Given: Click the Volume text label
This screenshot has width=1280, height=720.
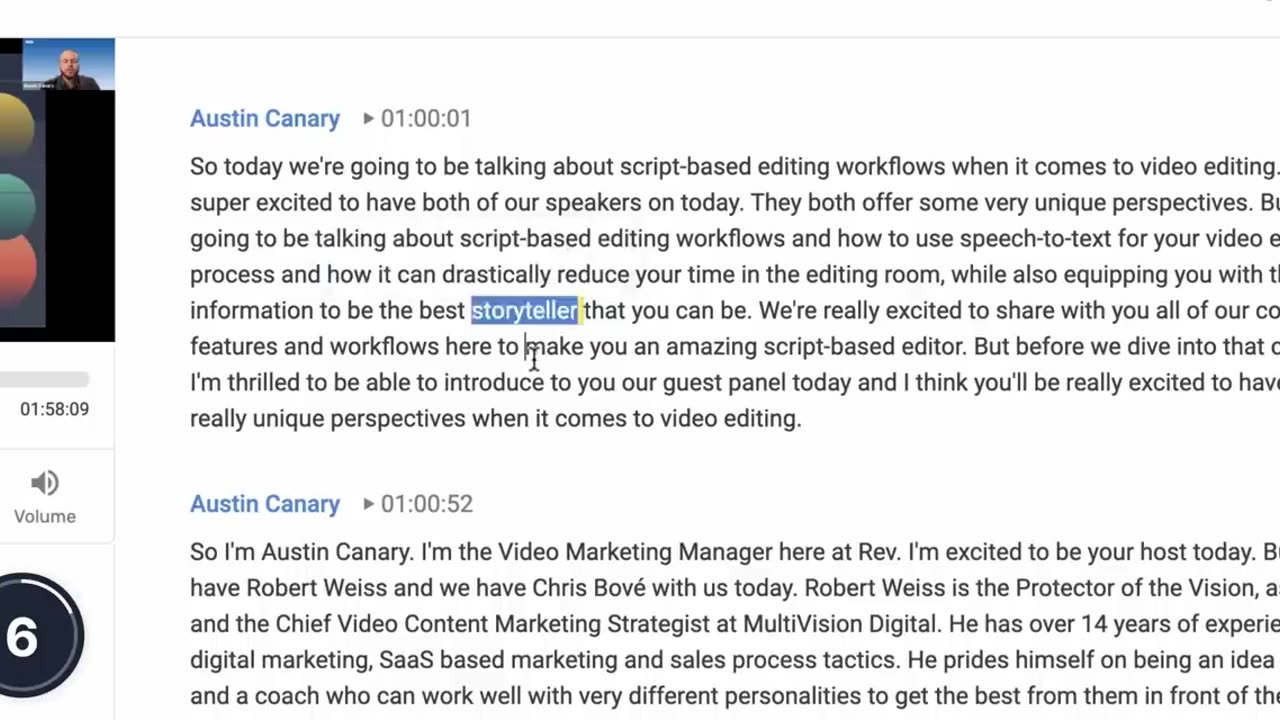Looking at the screenshot, I should point(45,516).
